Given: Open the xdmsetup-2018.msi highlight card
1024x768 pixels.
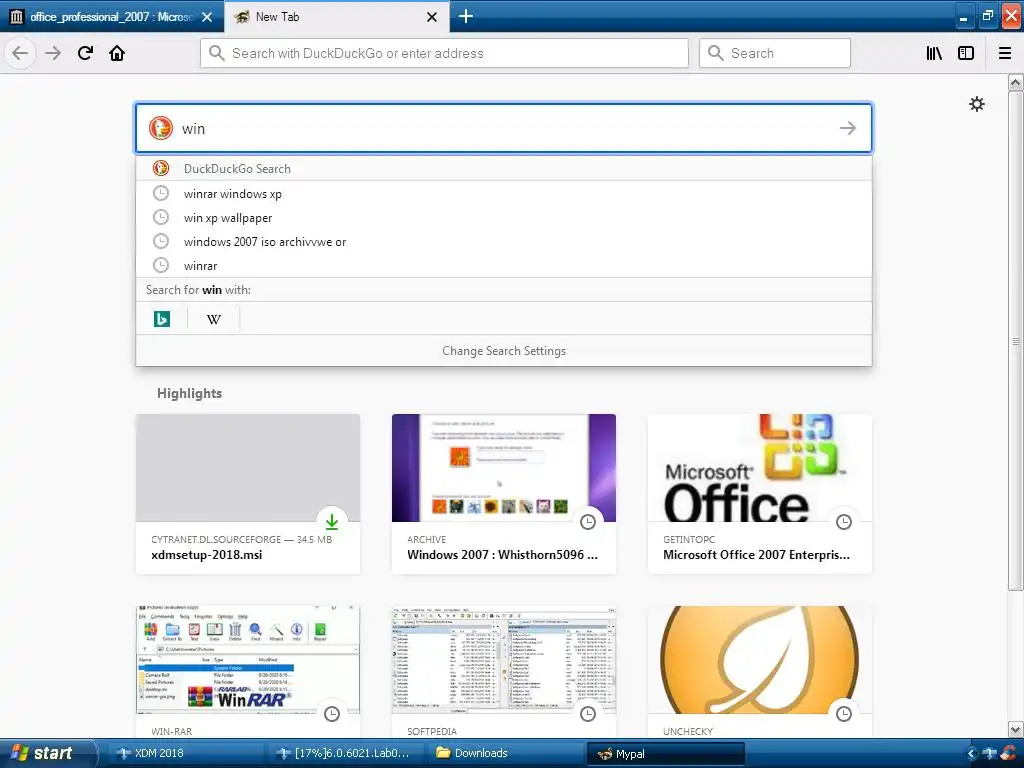Looking at the screenshot, I should [x=248, y=494].
